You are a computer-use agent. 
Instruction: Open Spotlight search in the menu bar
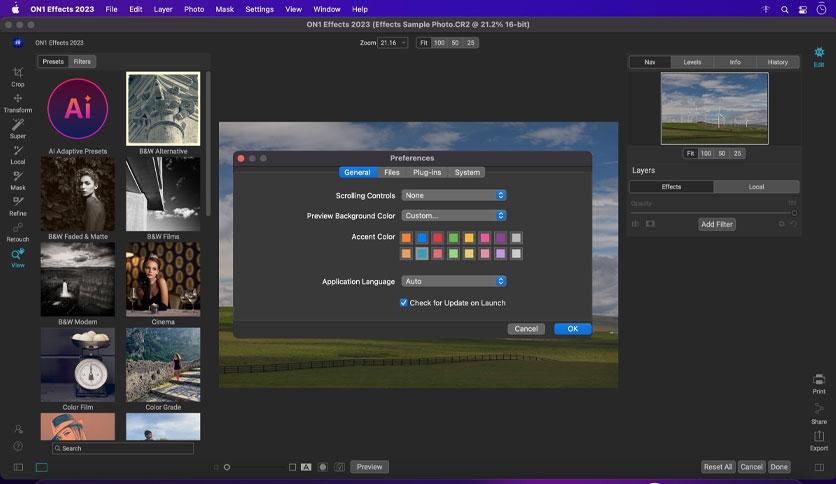click(x=784, y=9)
